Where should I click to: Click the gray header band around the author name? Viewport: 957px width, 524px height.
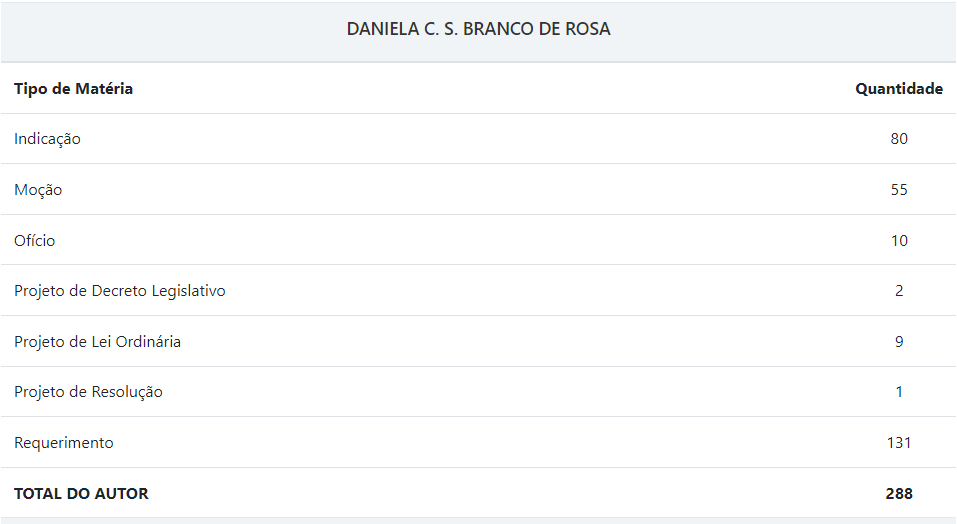(478, 32)
